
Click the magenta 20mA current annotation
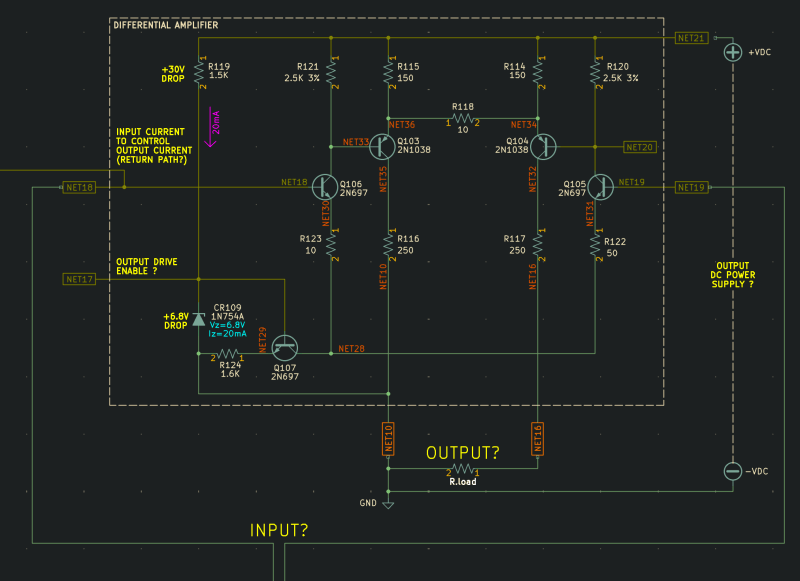tap(216, 122)
